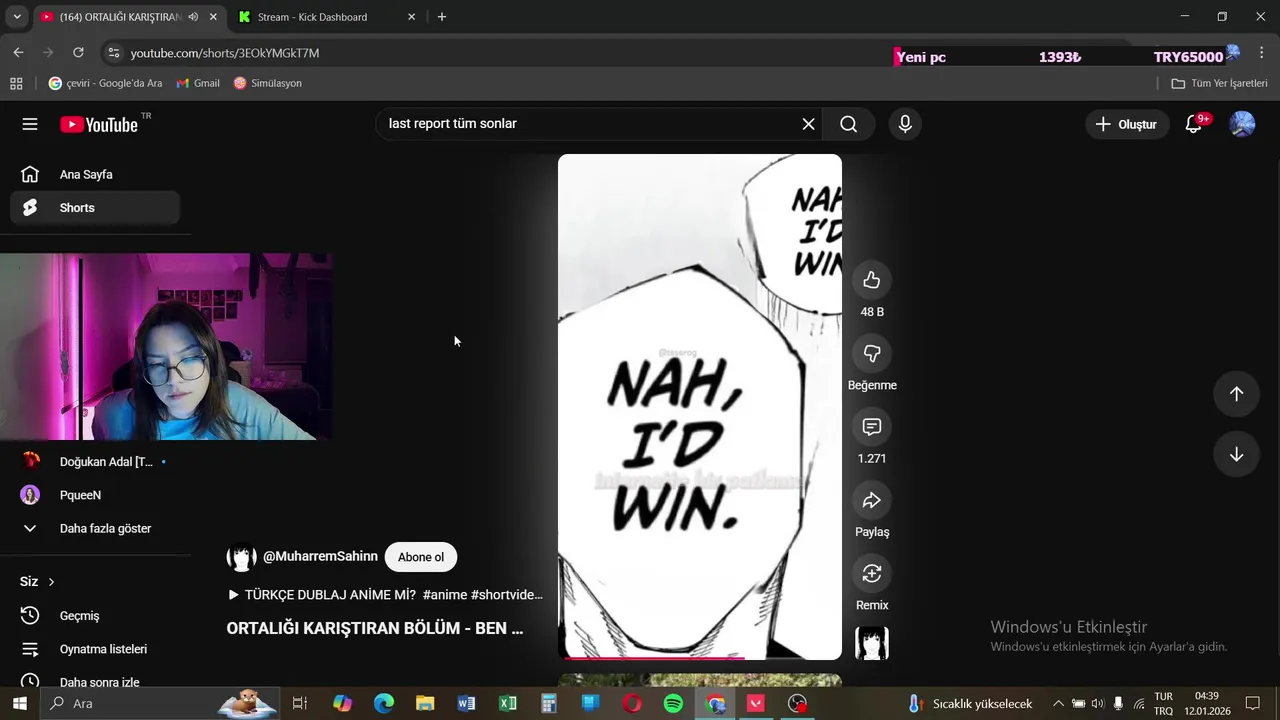Image resolution: width=1280 pixels, height=720 pixels.
Task: Click the address bar URL
Action: tap(224, 53)
